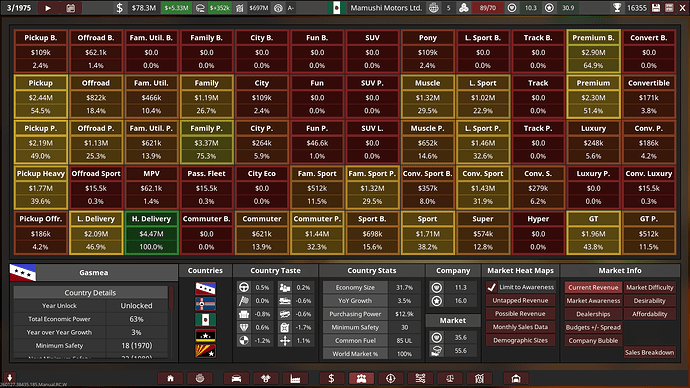Select the green-white-green flag country
690x388 pixels.
pos(206,319)
